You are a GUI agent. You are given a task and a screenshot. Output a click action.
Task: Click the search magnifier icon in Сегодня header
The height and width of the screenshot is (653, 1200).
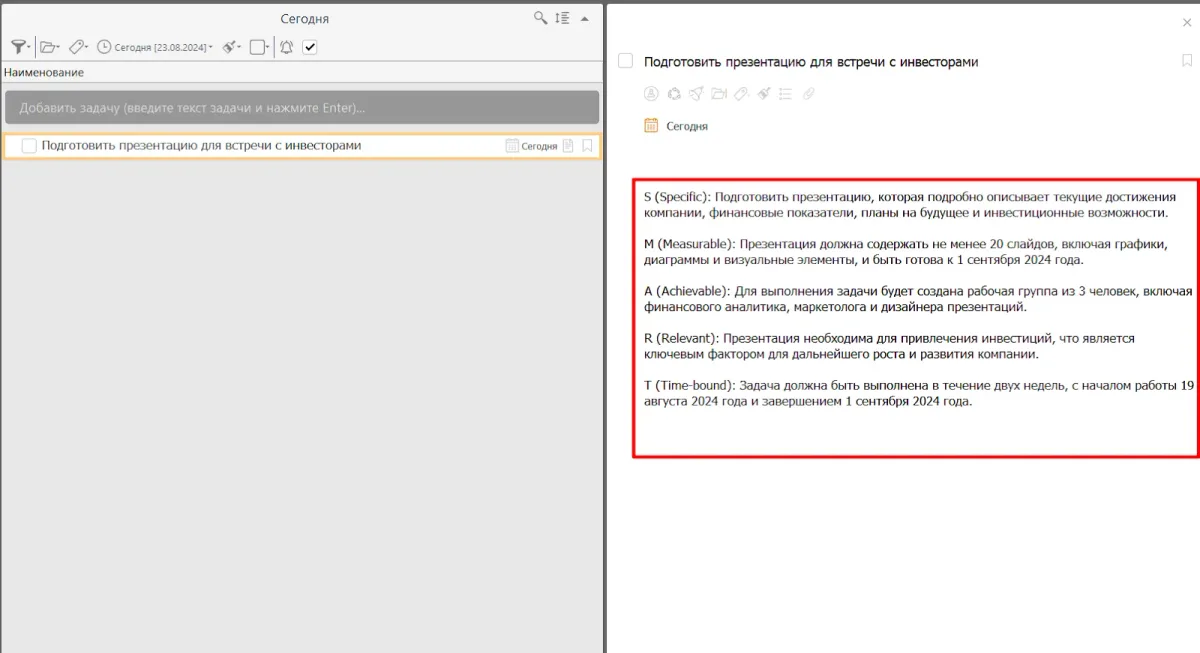540,18
